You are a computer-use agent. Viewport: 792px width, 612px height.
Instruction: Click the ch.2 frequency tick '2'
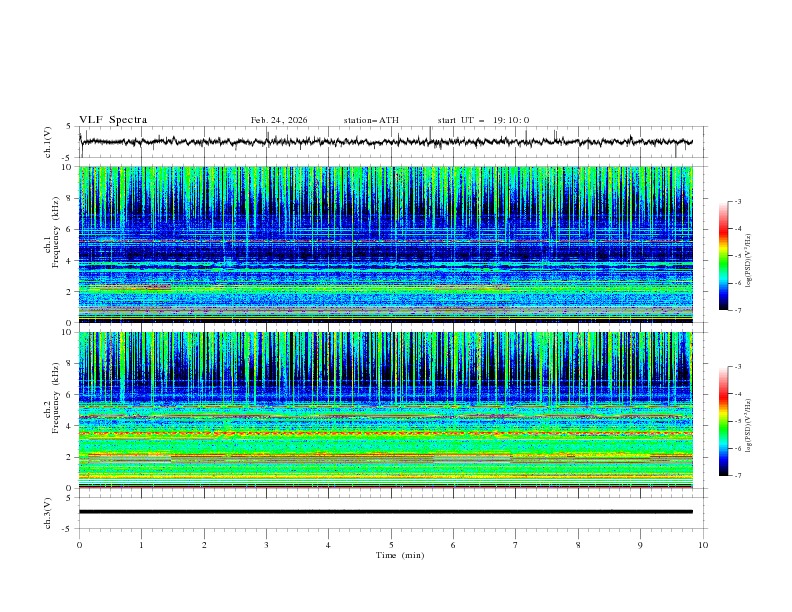click(71, 457)
